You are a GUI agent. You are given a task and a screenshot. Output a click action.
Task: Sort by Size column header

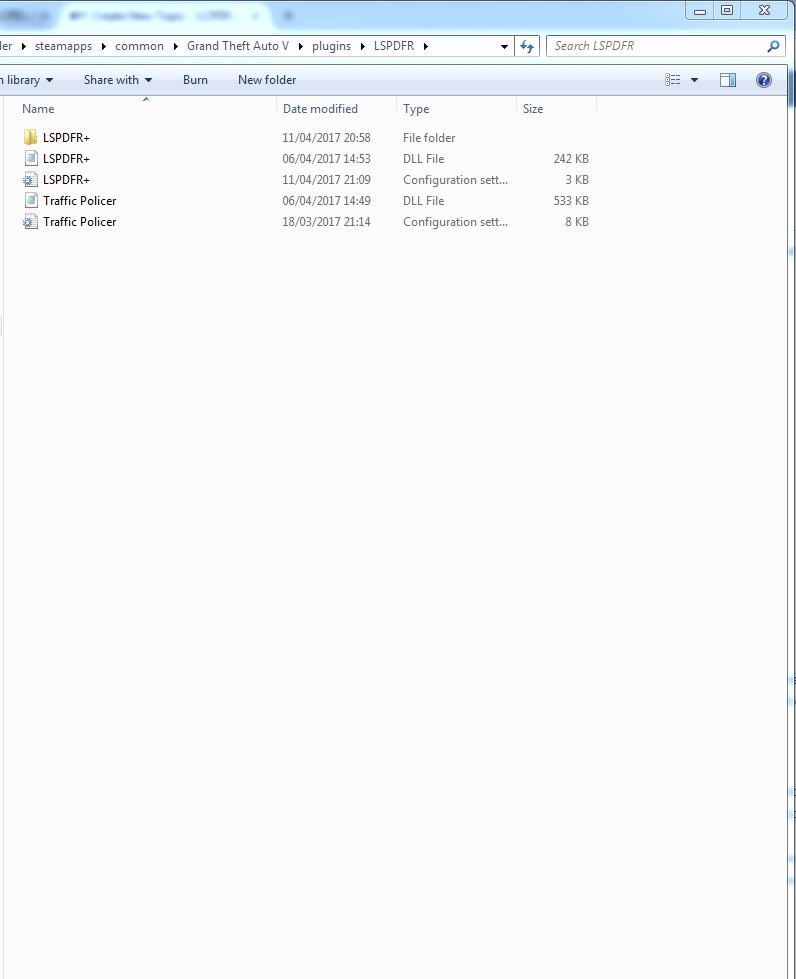[533, 109]
